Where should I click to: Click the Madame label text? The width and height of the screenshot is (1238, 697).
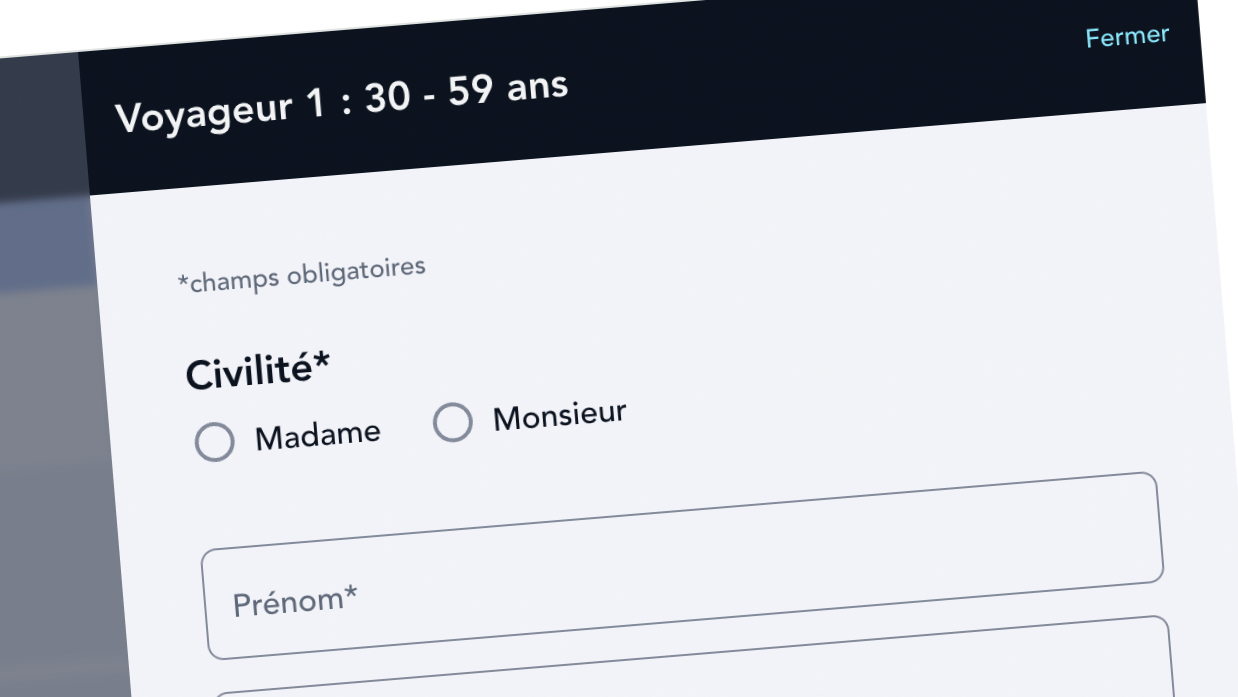(317, 435)
